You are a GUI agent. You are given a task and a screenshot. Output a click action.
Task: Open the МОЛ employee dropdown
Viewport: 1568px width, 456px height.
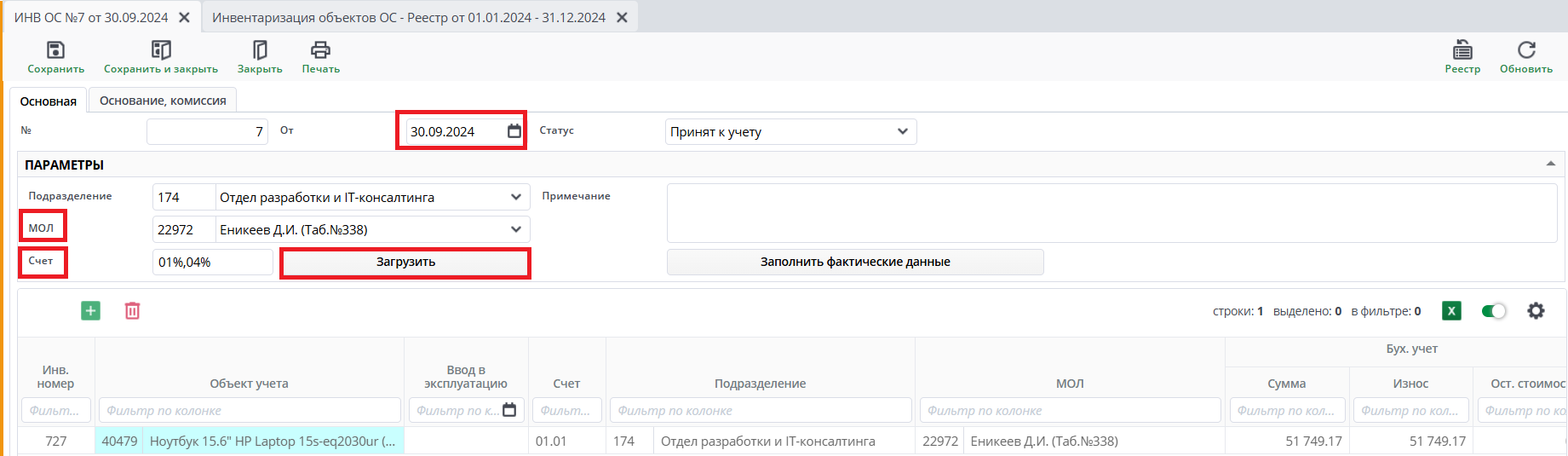tap(515, 229)
